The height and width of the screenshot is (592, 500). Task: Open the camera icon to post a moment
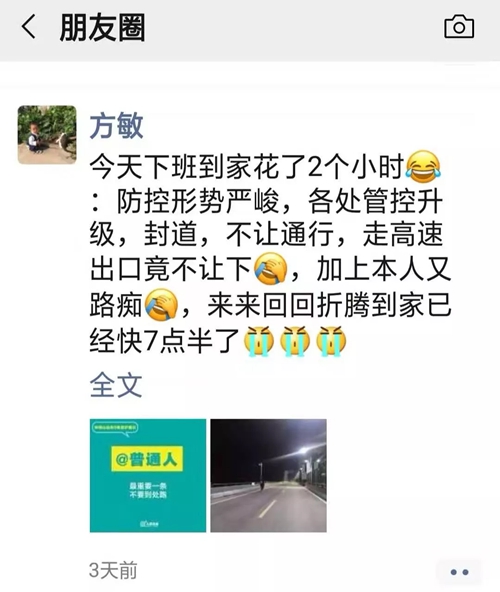pyautogui.click(x=459, y=26)
